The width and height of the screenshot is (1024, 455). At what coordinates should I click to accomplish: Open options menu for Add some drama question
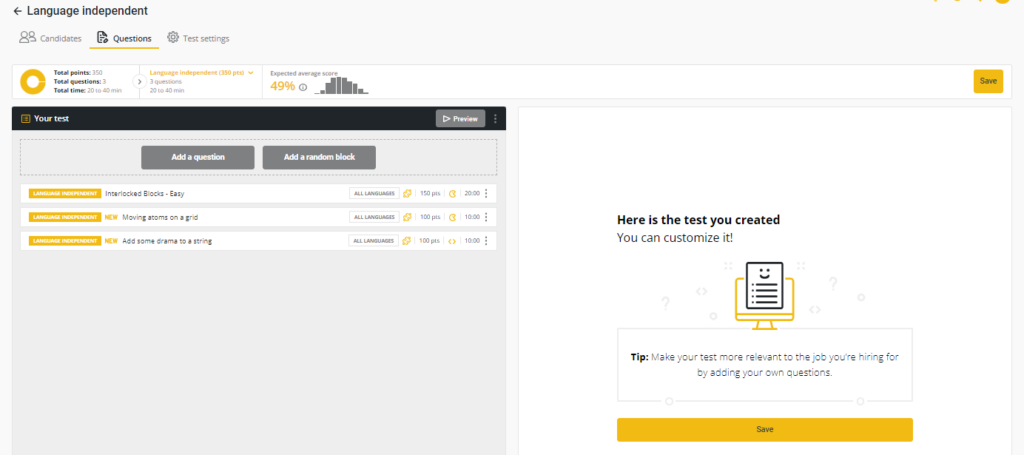486,241
